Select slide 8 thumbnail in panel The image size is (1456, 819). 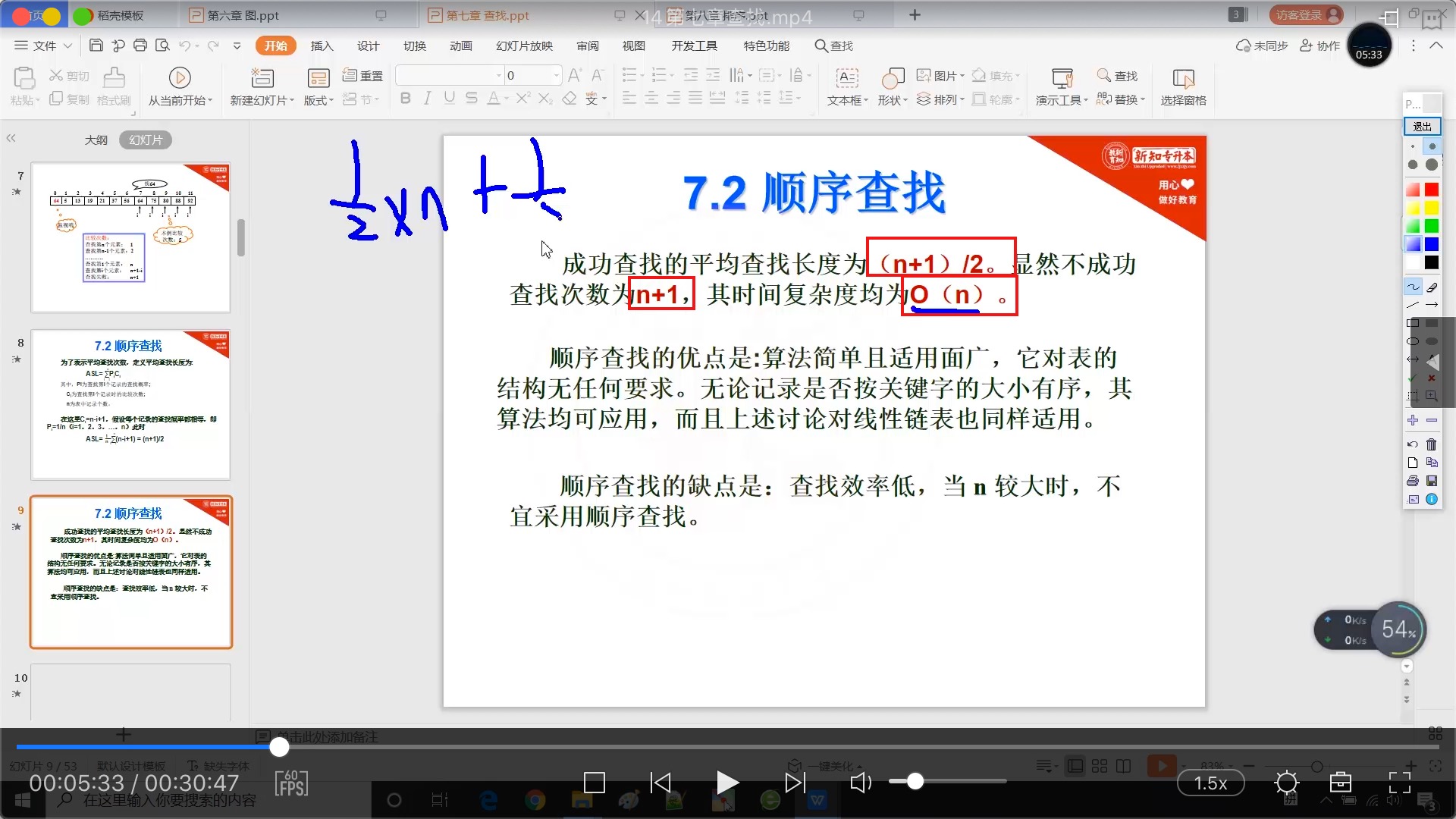130,405
